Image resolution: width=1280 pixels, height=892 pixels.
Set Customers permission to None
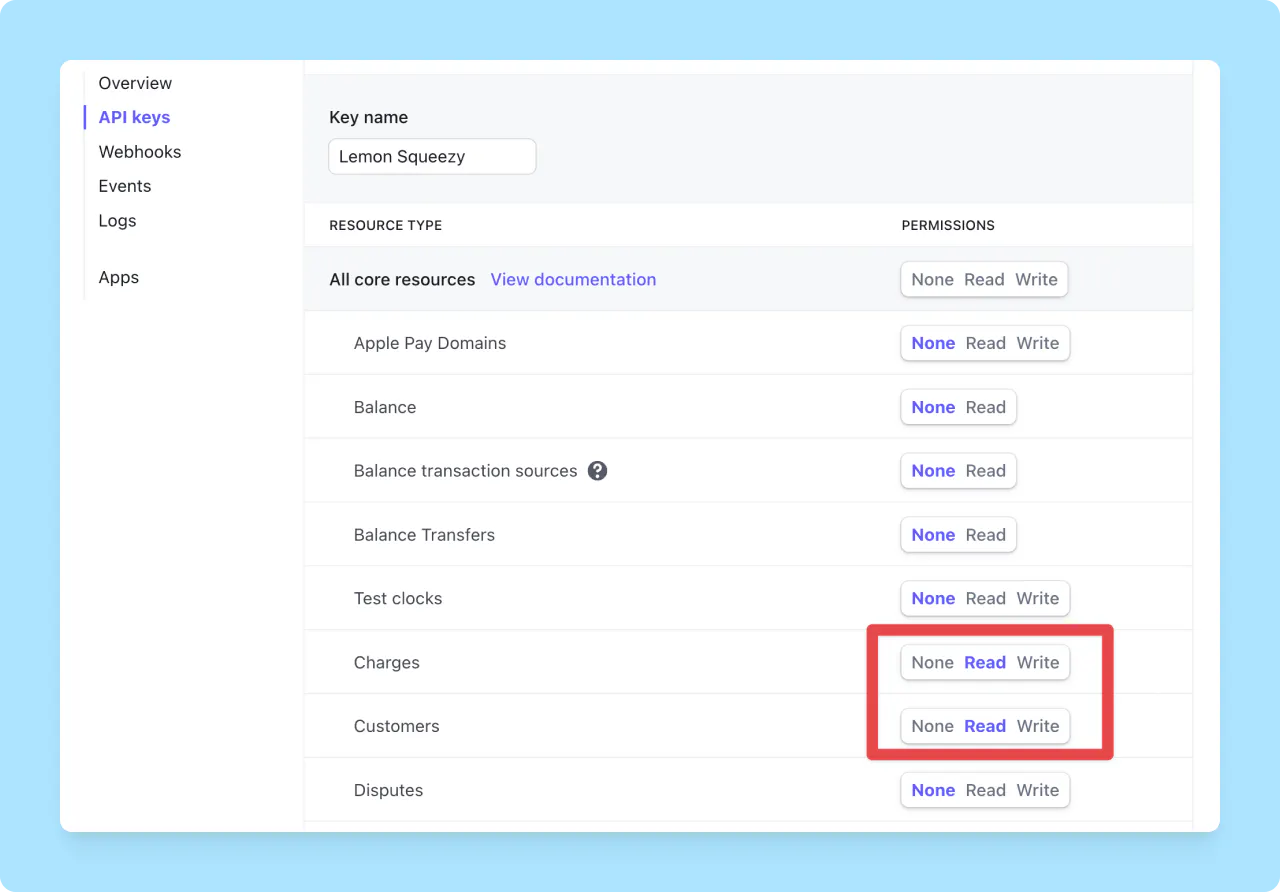tap(932, 726)
